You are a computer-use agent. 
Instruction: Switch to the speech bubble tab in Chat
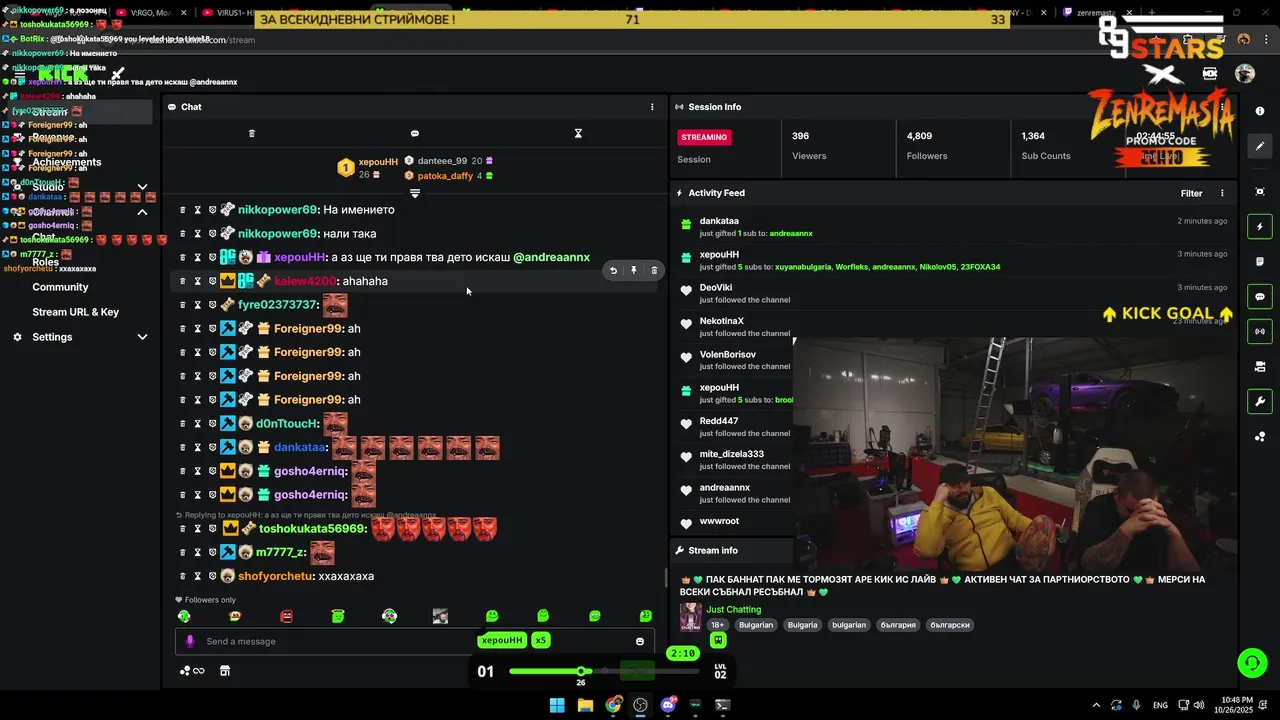415,133
